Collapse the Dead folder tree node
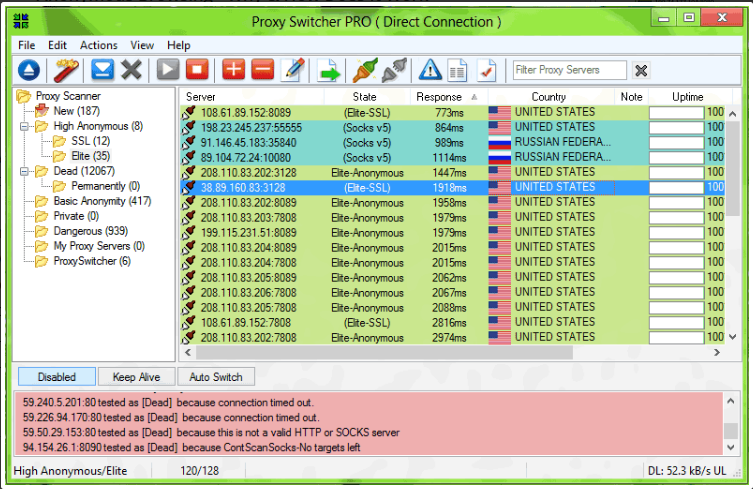 tap(24, 172)
